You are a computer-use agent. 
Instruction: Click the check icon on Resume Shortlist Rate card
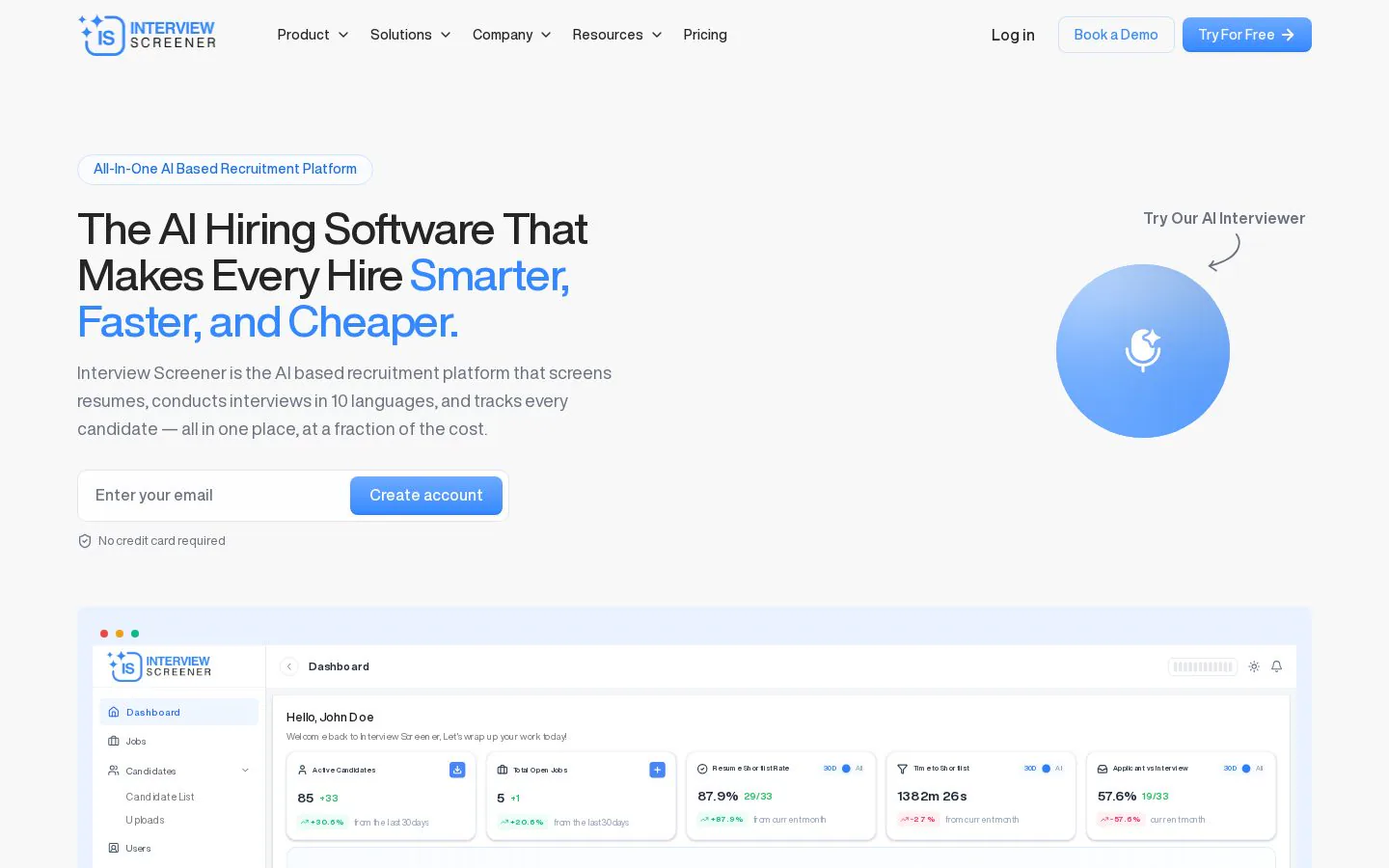702,769
